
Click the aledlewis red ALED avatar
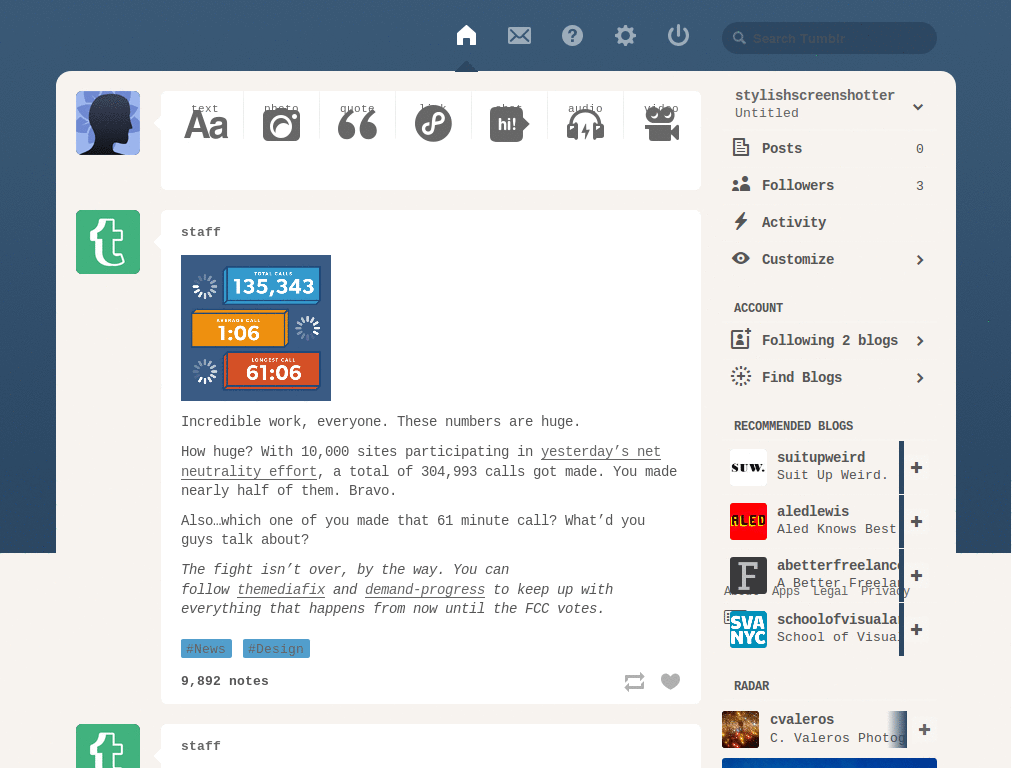(748, 521)
